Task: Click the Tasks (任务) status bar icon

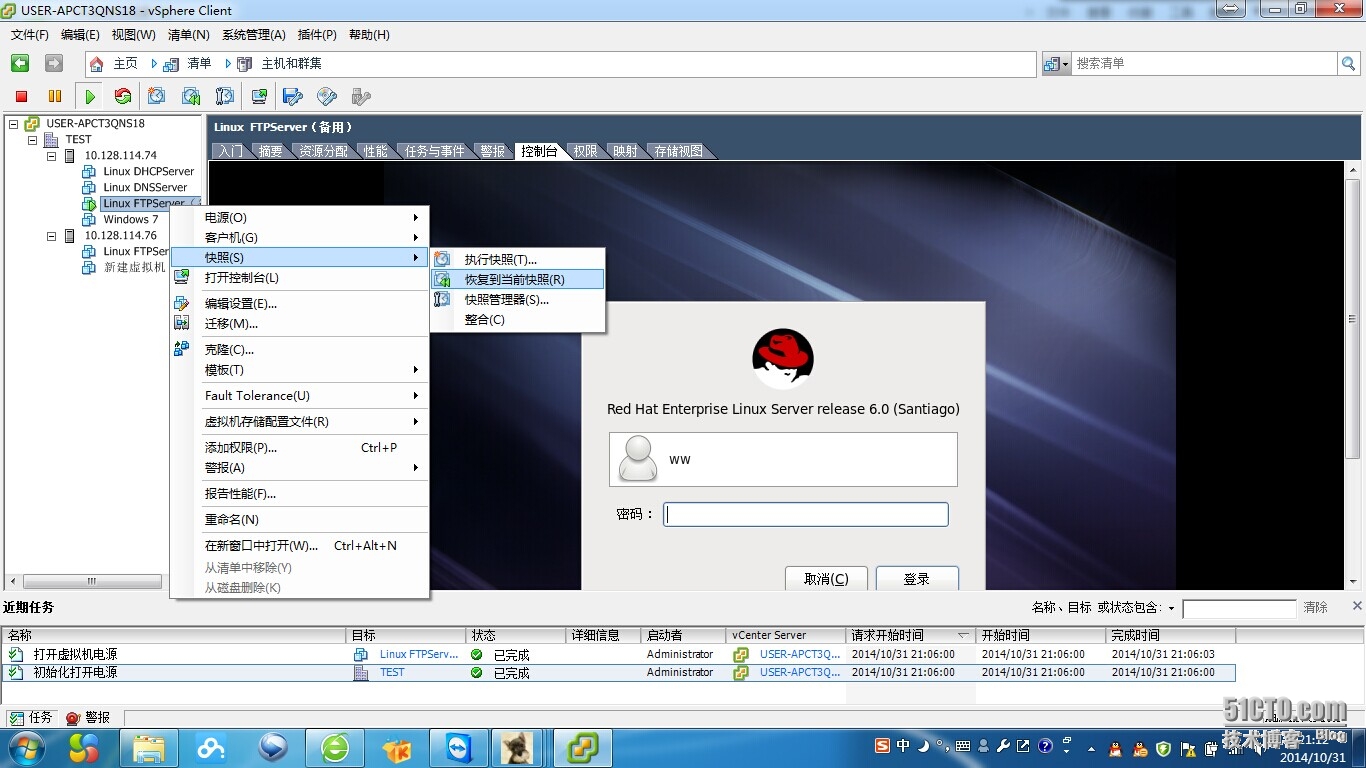Action: pos(16,718)
